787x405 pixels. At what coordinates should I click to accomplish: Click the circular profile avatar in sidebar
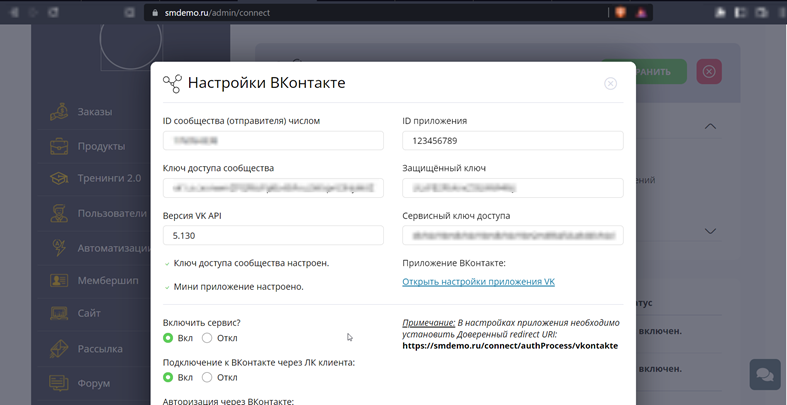click(130, 39)
